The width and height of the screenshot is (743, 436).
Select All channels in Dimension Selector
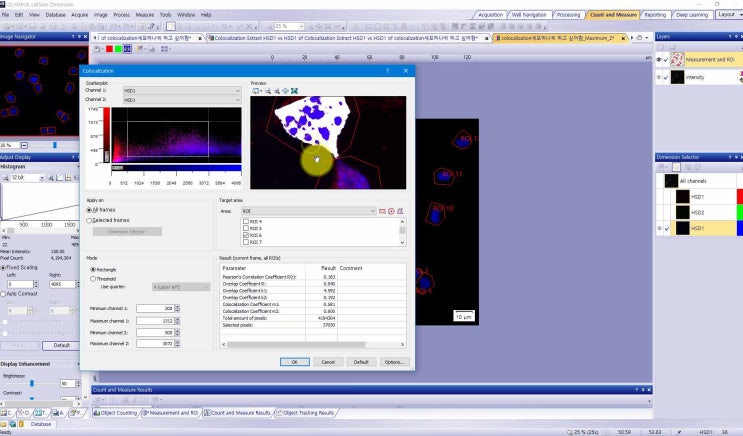tap(693, 181)
